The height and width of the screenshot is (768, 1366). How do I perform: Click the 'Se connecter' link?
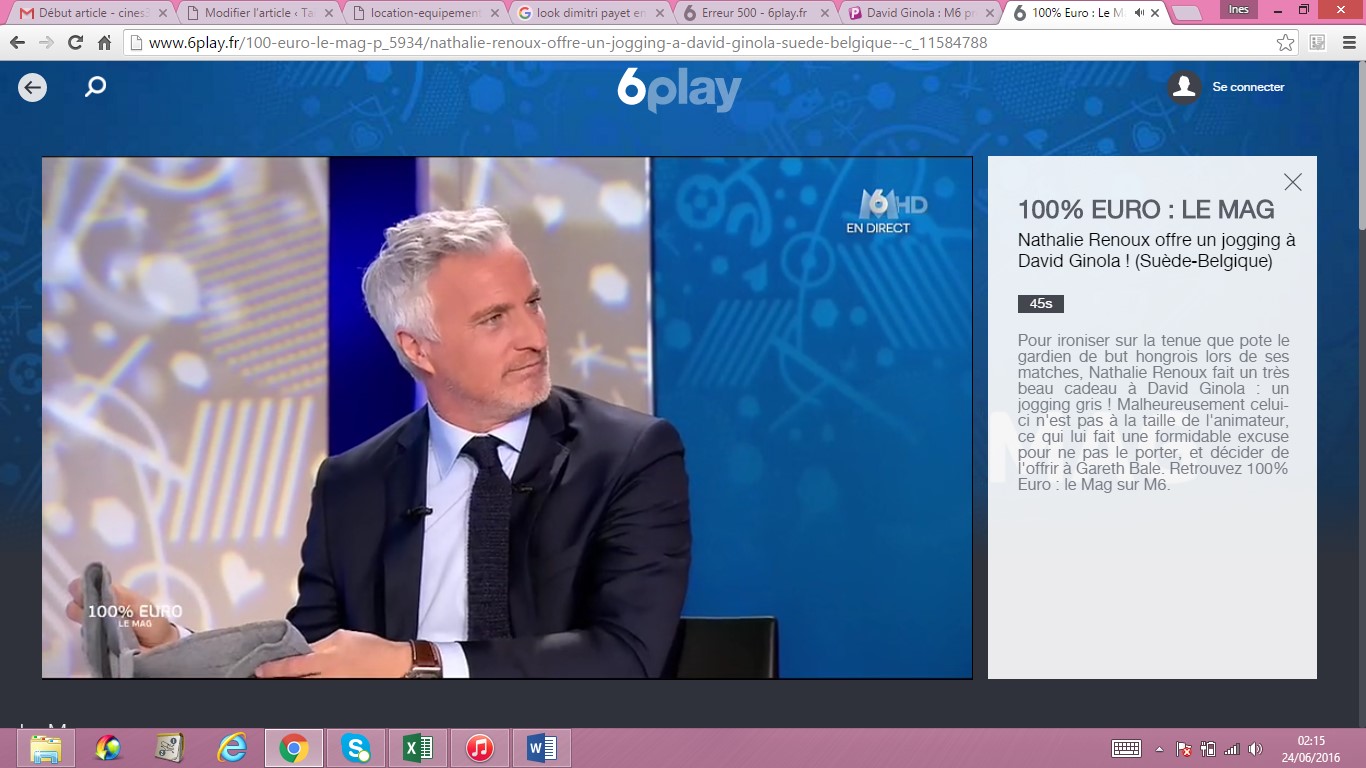tap(1248, 88)
